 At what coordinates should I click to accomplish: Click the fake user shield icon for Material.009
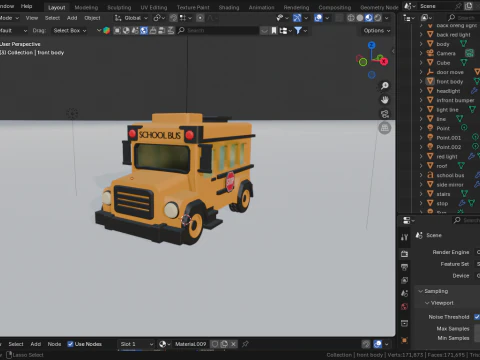pyautogui.click(x=215, y=344)
